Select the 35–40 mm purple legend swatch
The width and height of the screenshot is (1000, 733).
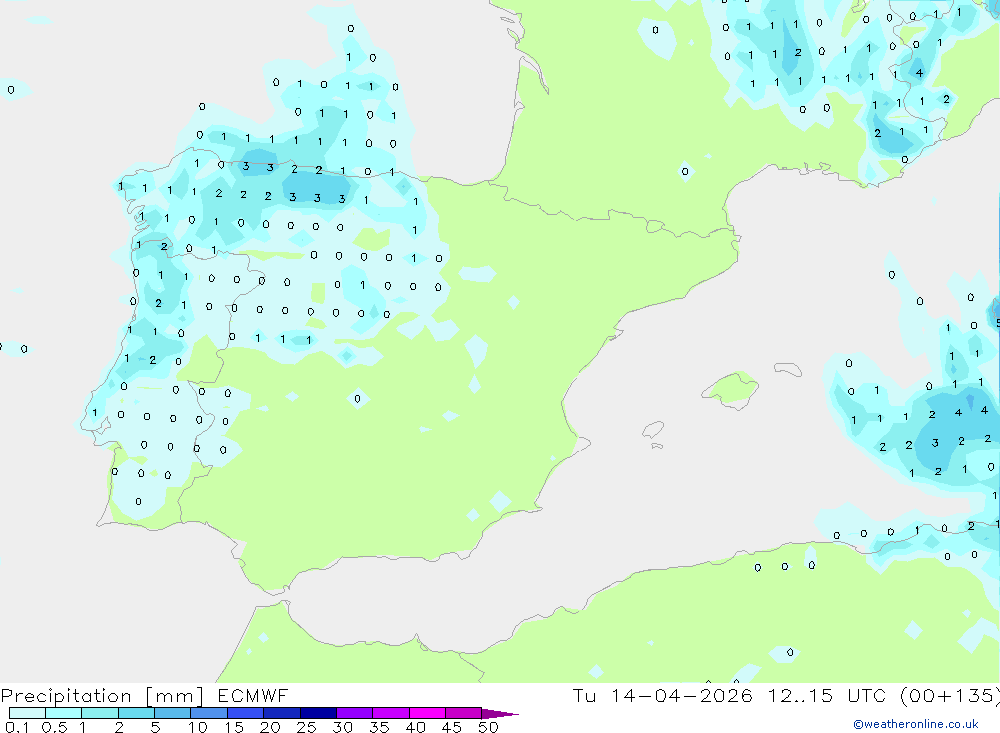(391, 713)
